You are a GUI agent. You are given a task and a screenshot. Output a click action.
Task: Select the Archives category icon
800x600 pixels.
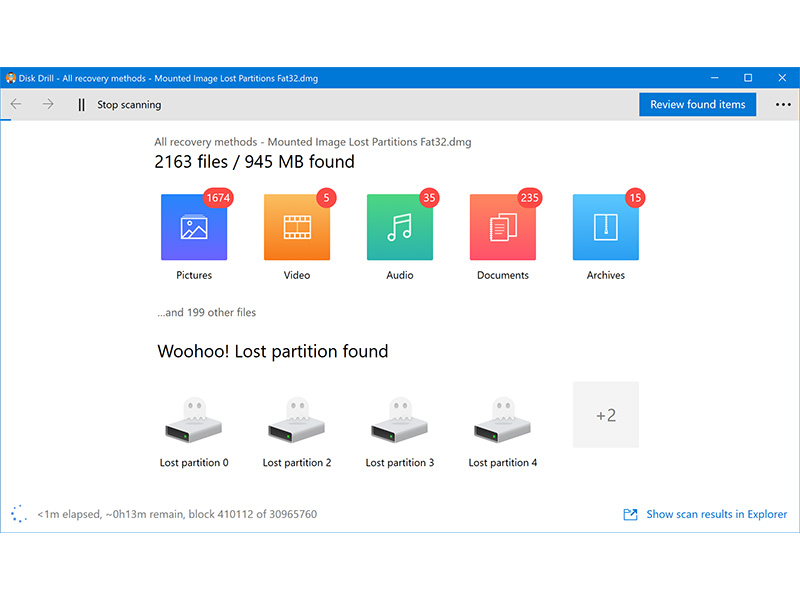[605, 228]
